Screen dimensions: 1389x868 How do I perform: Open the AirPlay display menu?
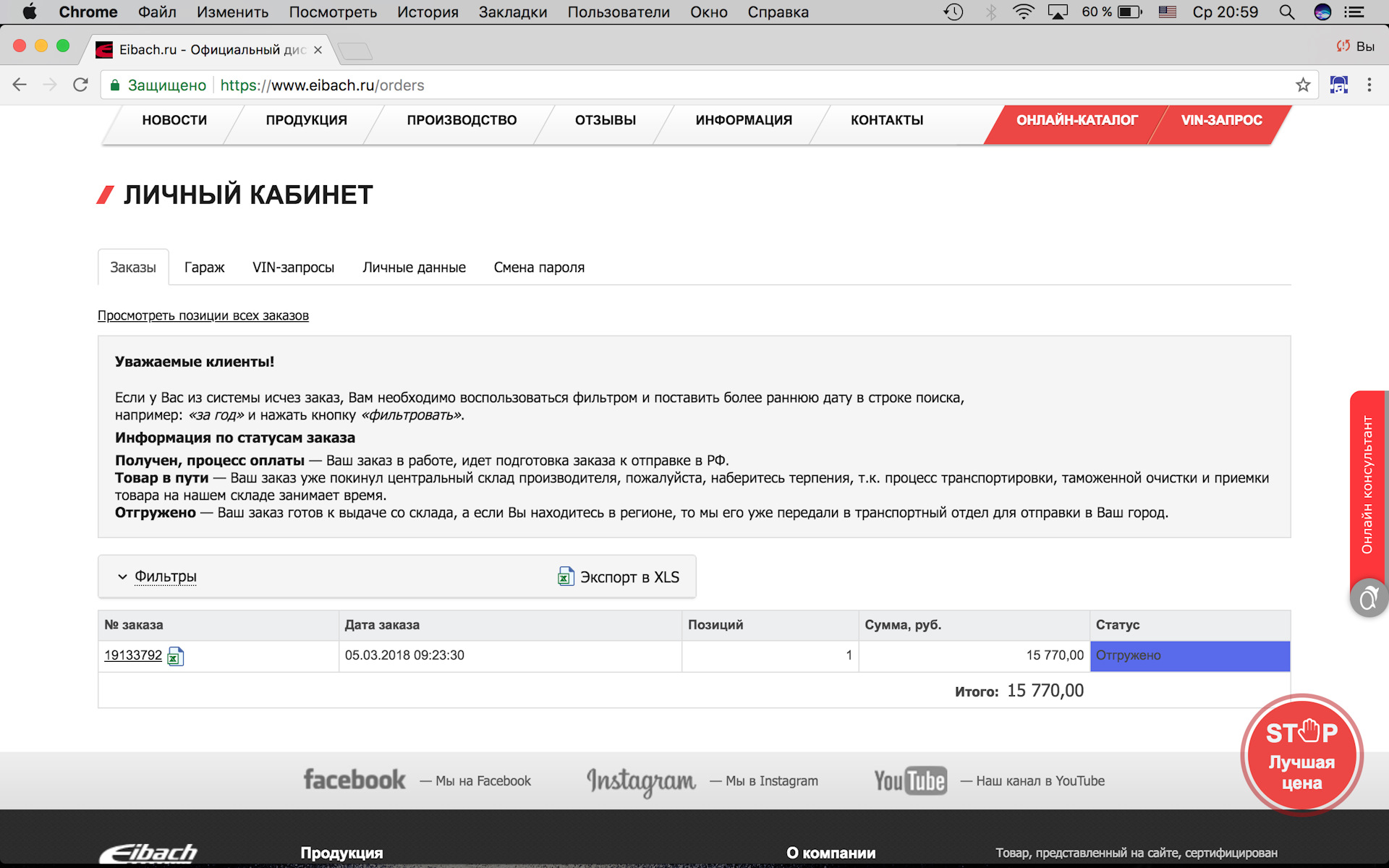tap(1058, 12)
